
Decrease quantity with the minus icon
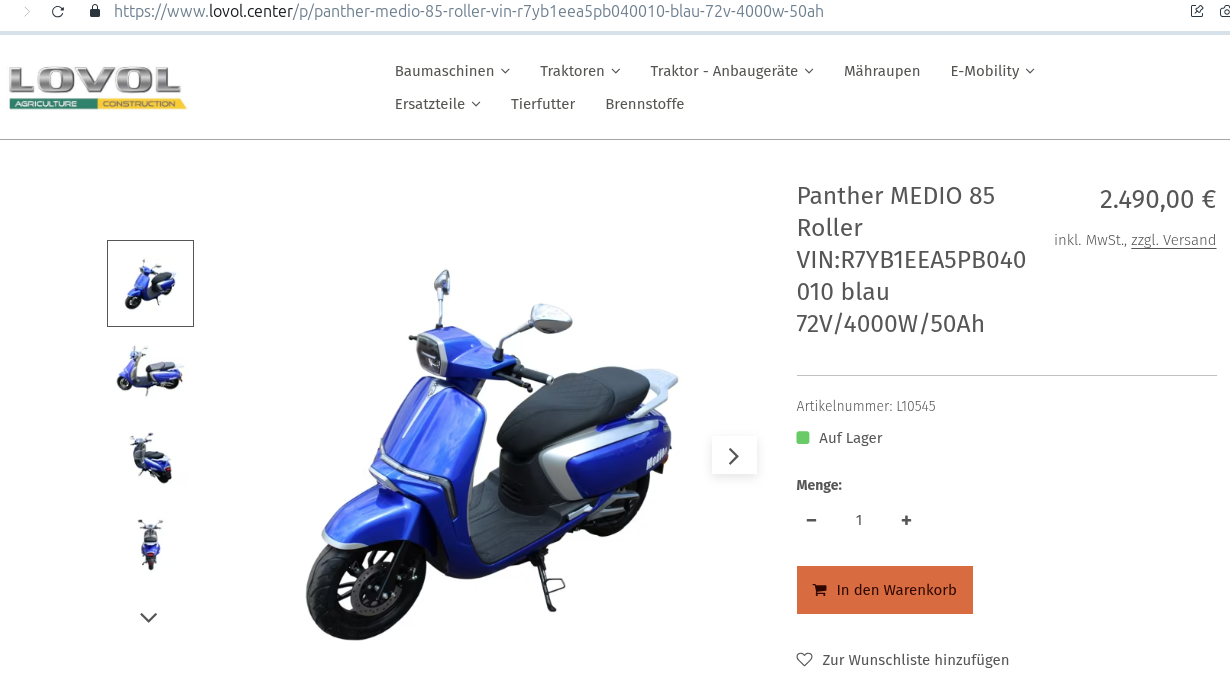click(x=811, y=520)
